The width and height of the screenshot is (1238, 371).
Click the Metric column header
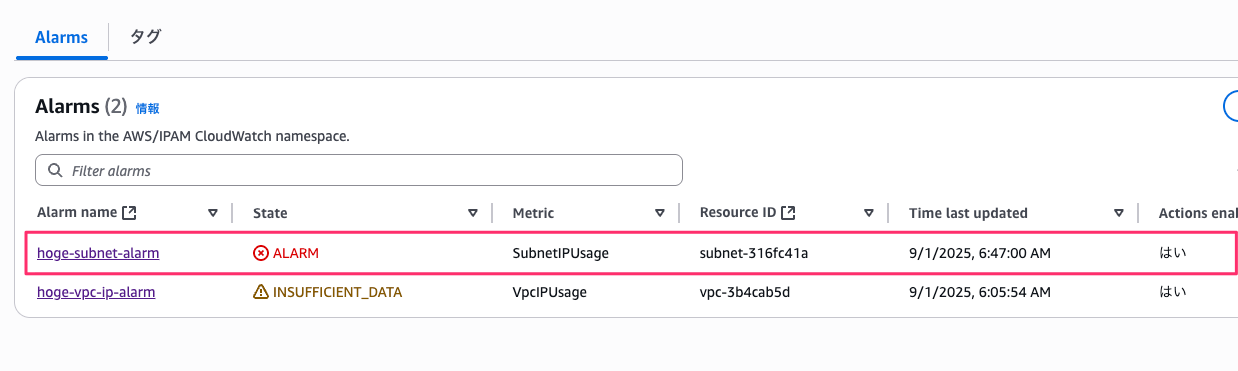point(533,213)
